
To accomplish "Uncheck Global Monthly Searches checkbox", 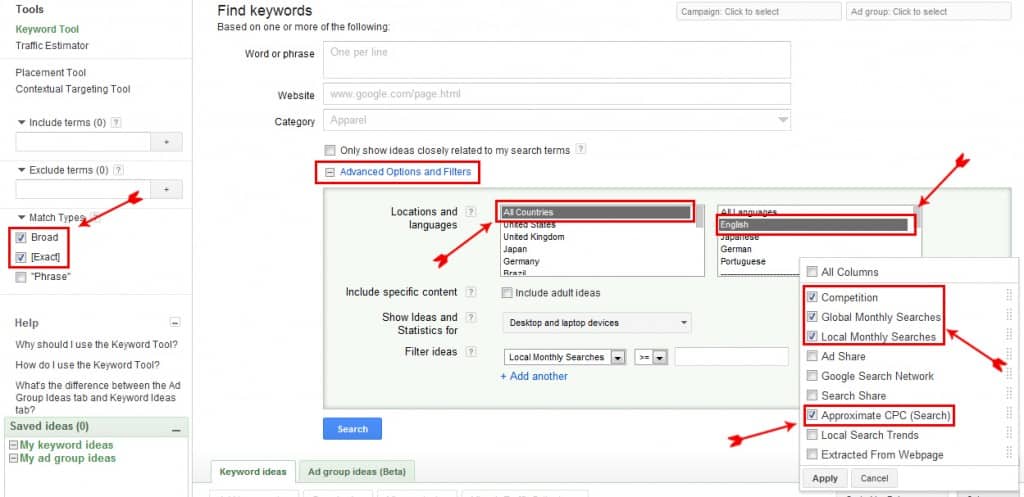I will pyautogui.click(x=812, y=317).
